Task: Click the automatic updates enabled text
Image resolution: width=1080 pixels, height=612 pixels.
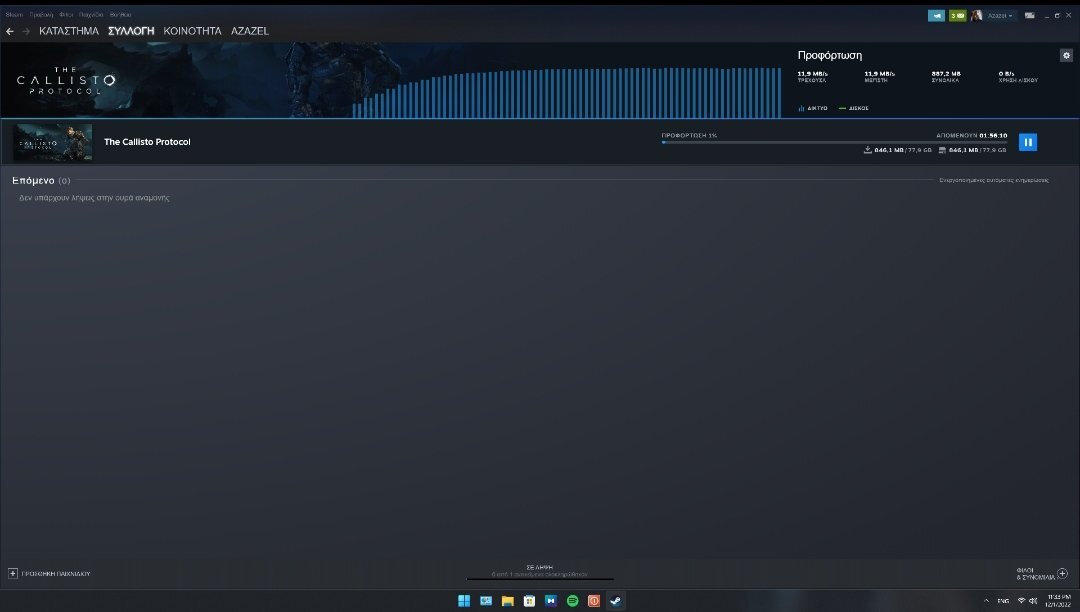Action: [994, 180]
